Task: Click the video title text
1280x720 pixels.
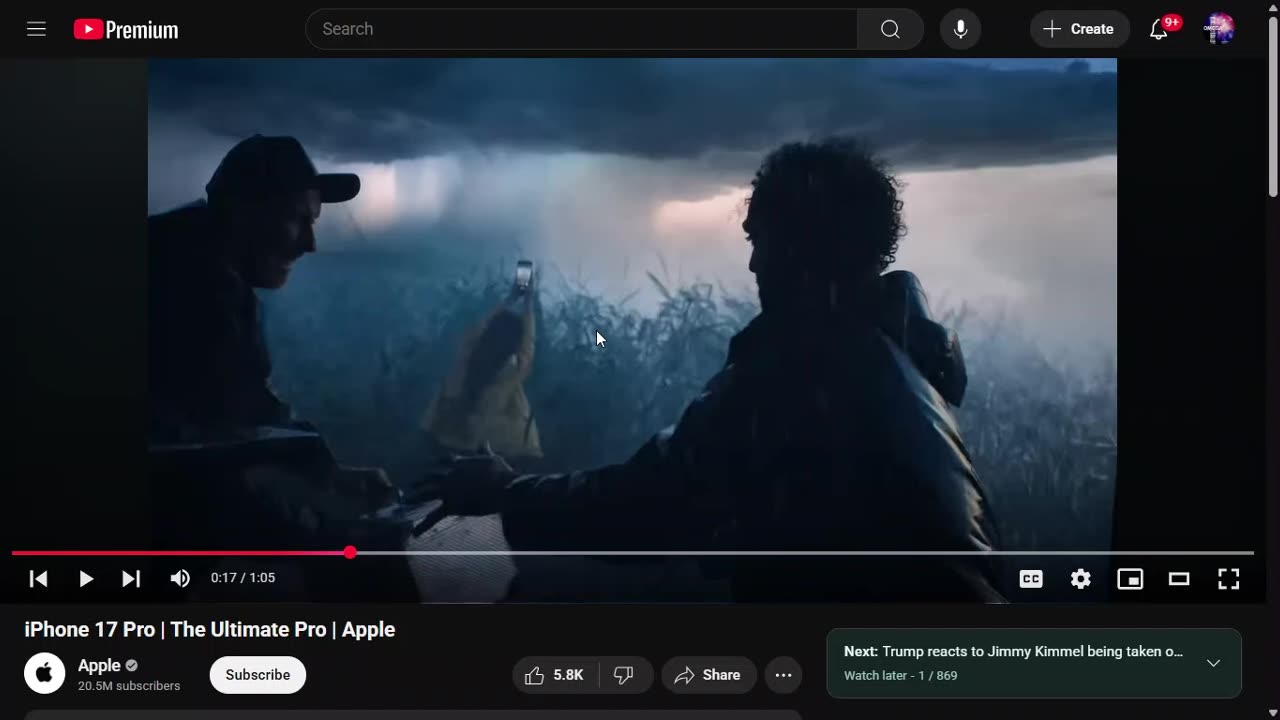Action: pos(210,630)
